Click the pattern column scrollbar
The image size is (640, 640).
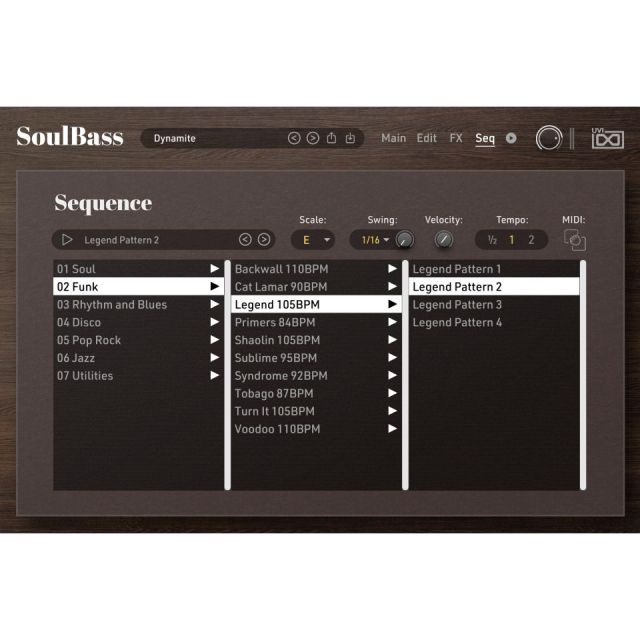583,375
